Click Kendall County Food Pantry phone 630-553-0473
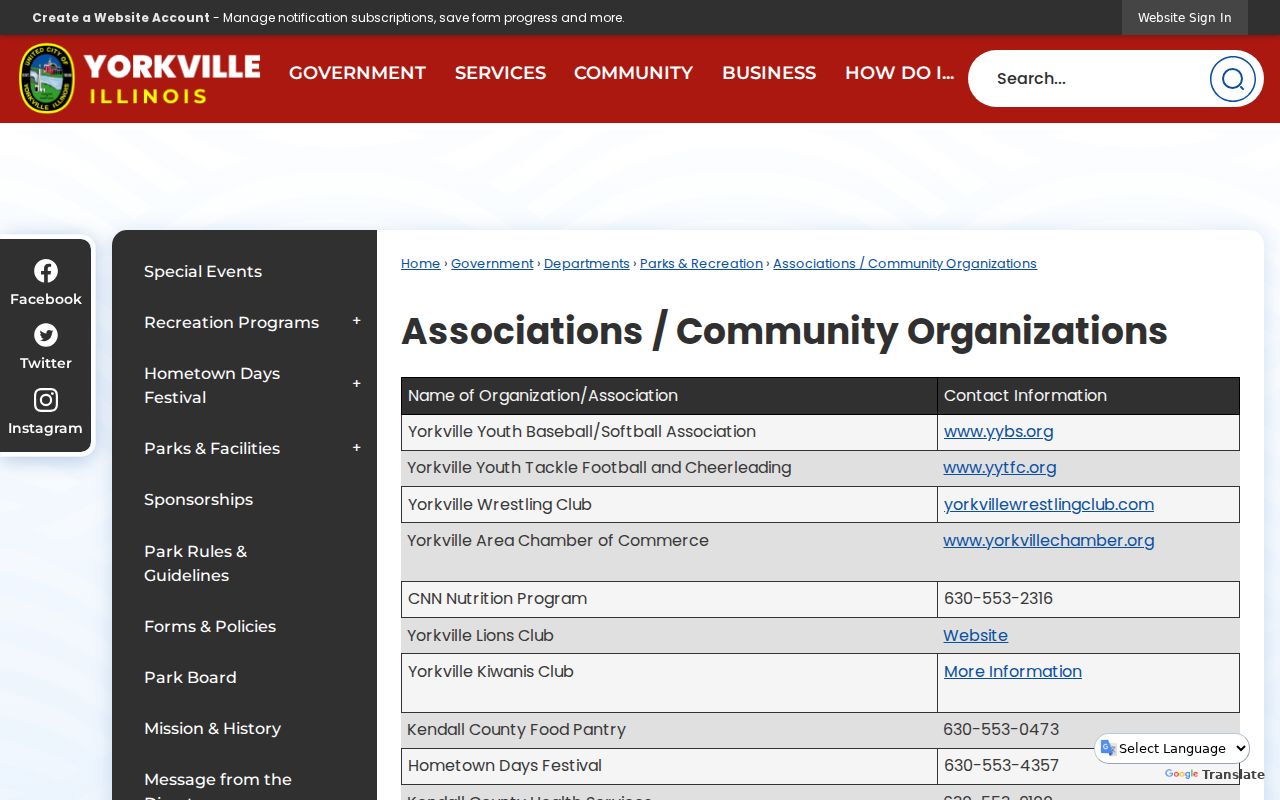This screenshot has height=800, width=1280. tap(1001, 730)
